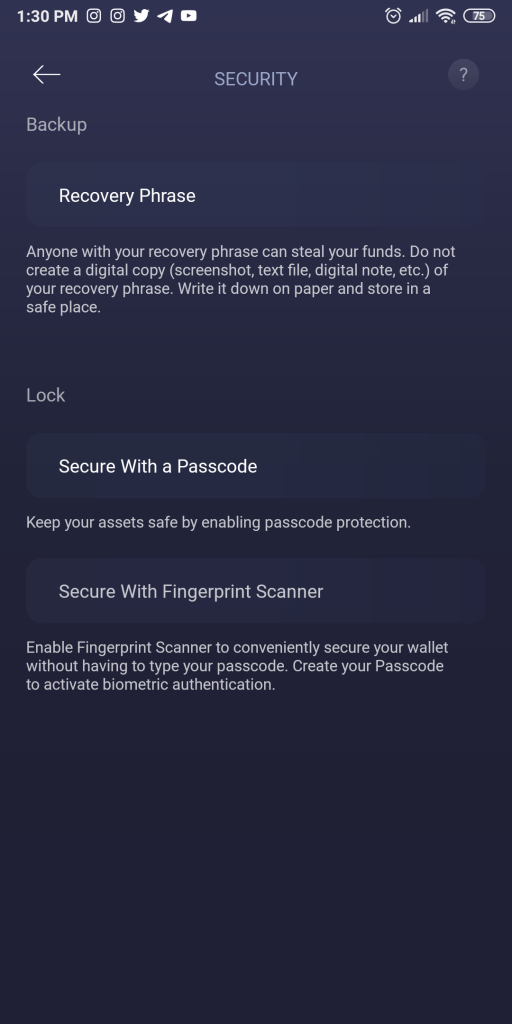Image resolution: width=512 pixels, height=1024 pixels.
Task: Select Secure With a Passcode
Action: pos(255,466)
